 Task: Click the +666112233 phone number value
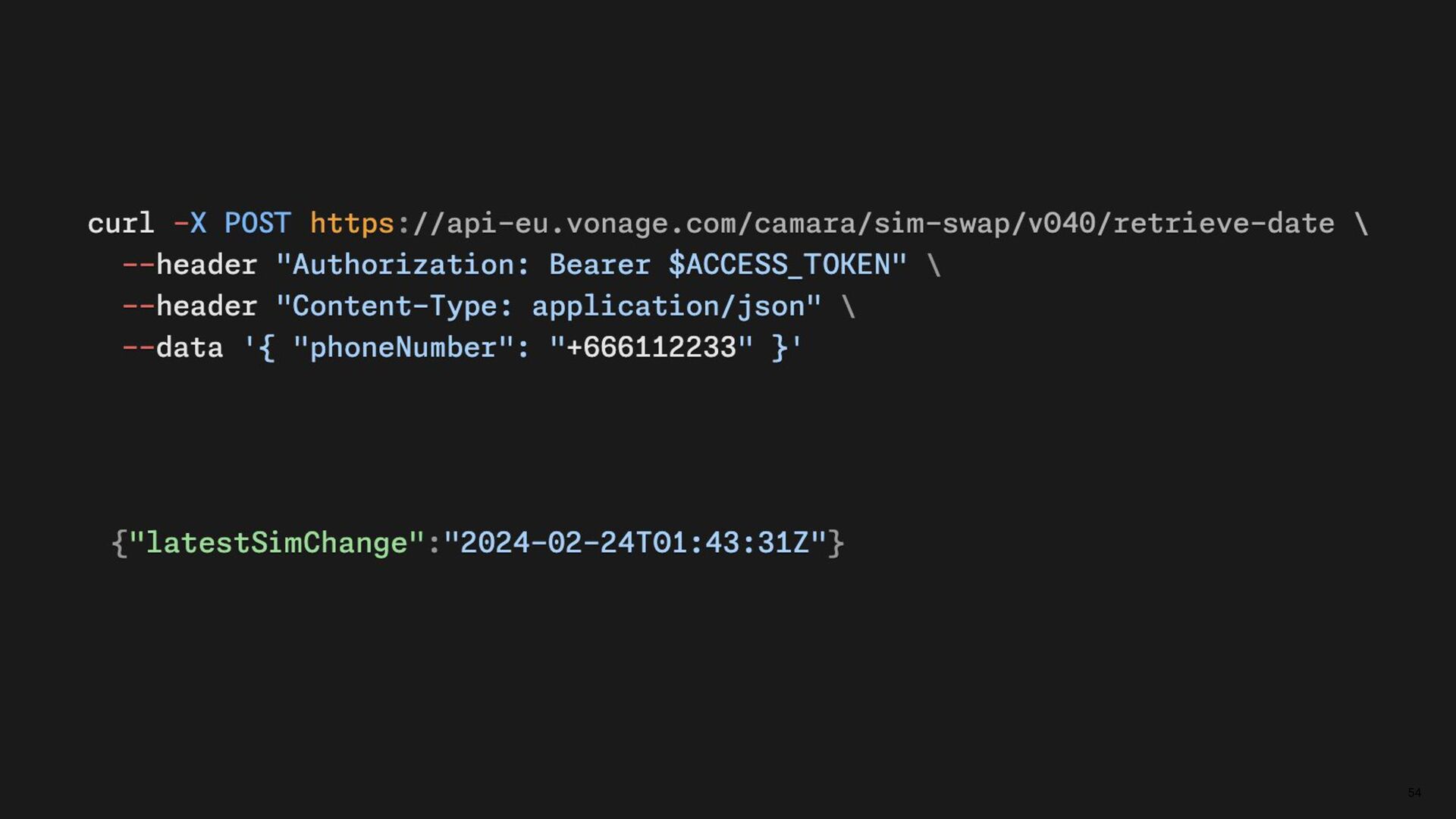pyautogui.click(x=651, y=348)
